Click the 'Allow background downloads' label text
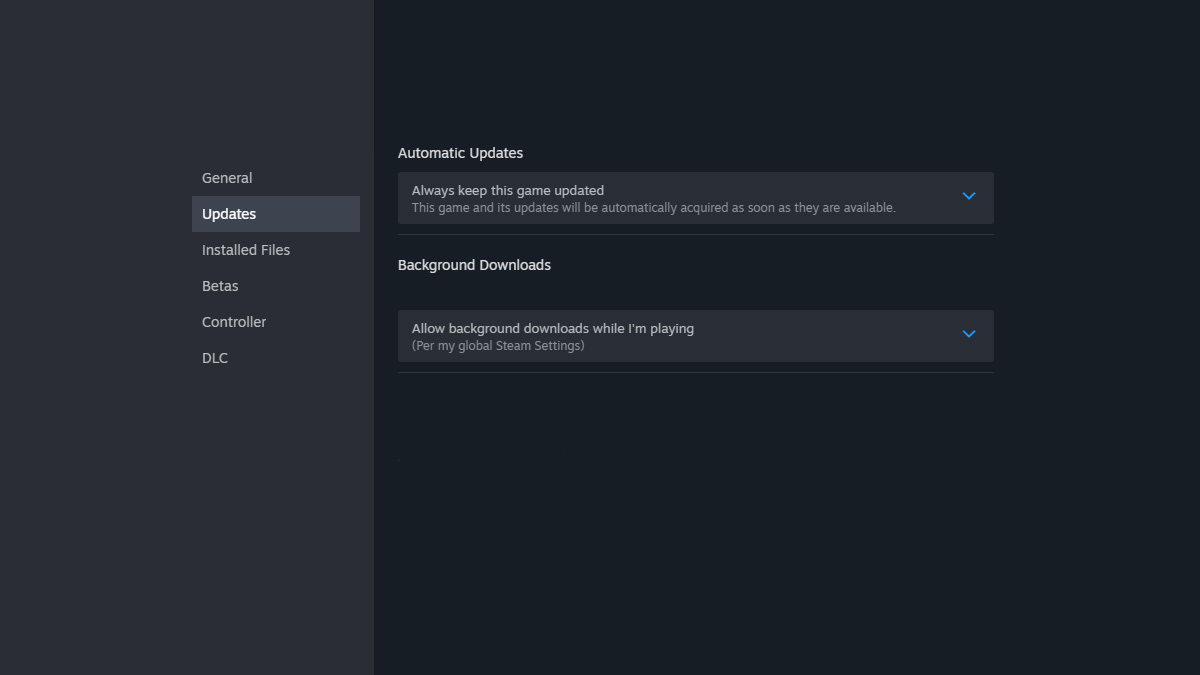The height and width of the screenshot is (675, 1200). [552, 328]
